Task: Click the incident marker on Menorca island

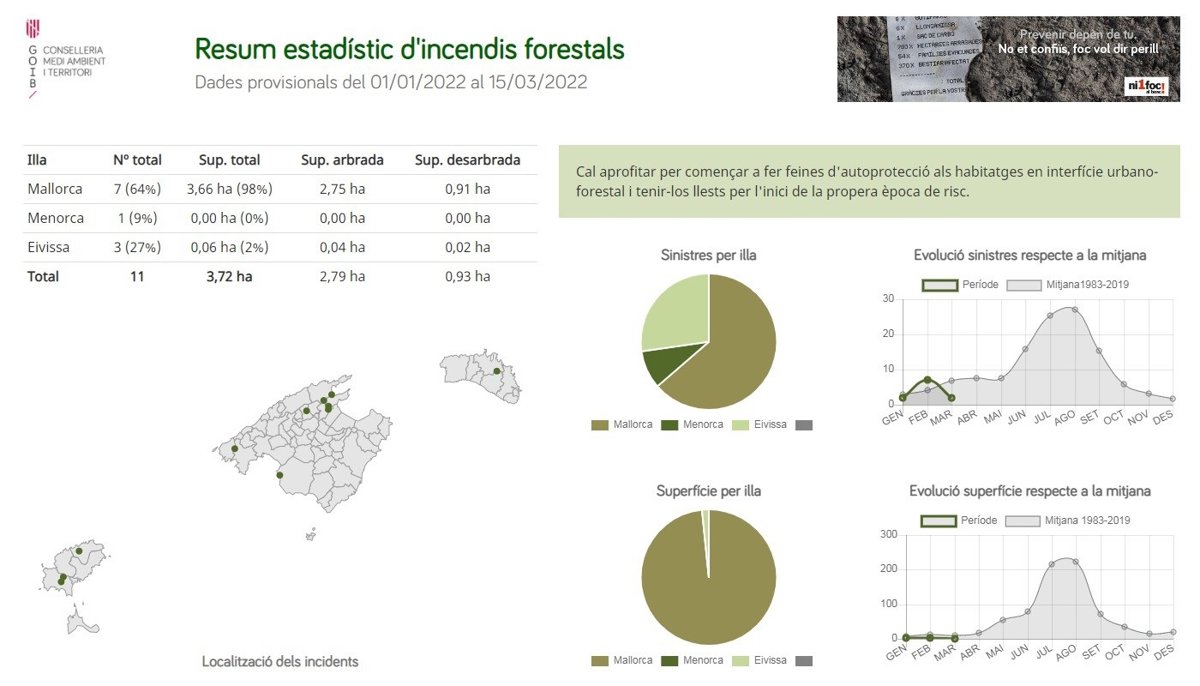Action: click(496, 372)
